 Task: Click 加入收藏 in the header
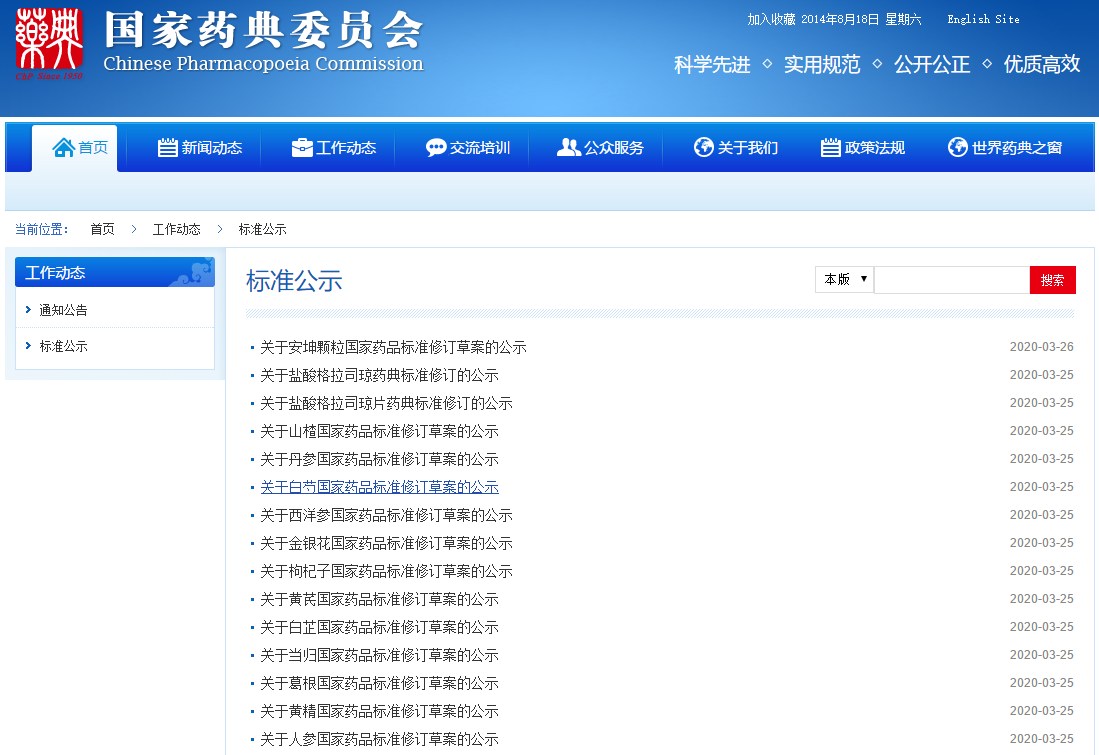[771, 19]
